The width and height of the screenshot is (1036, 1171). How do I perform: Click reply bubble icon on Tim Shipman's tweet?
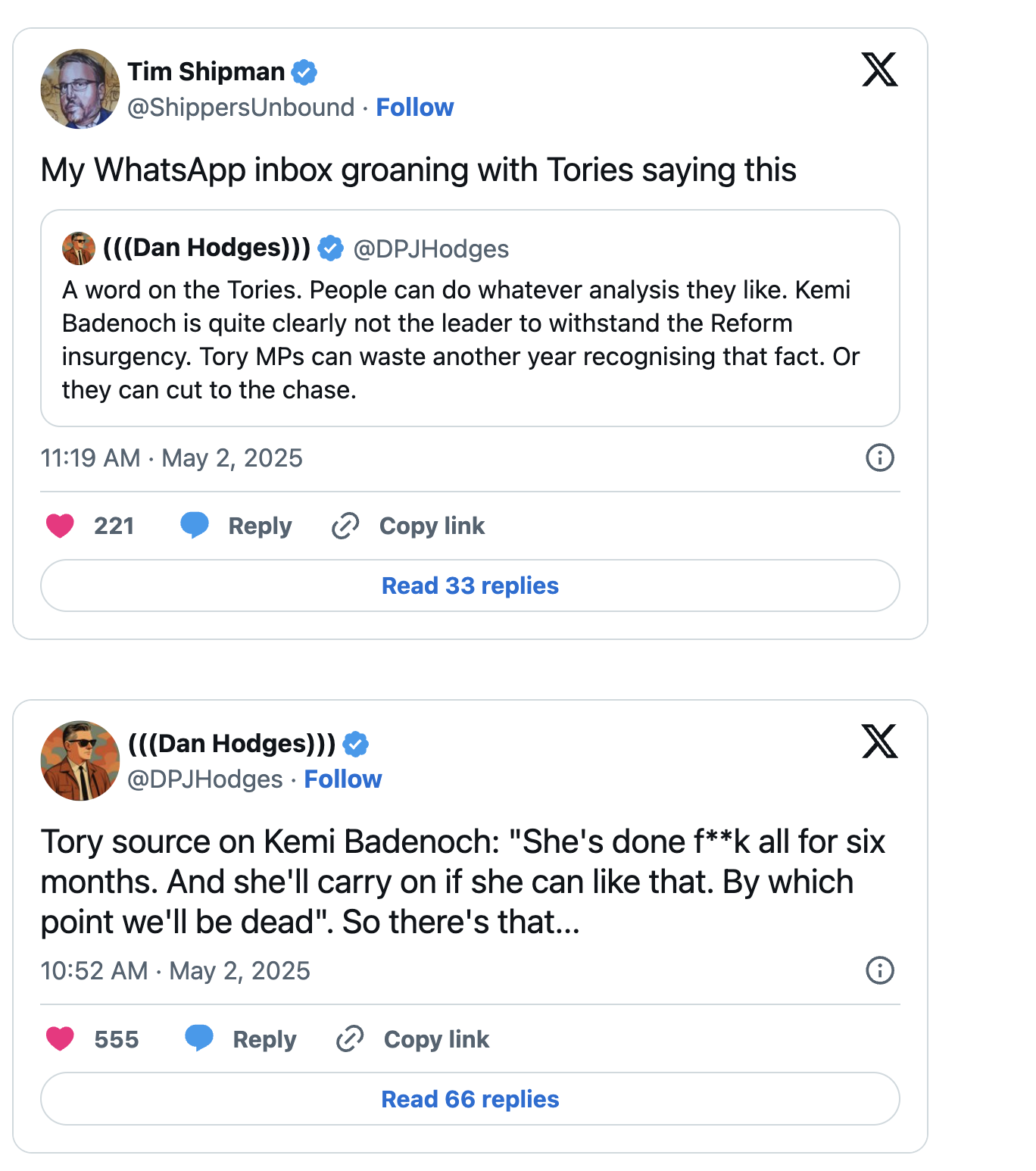click(x=195, y=525)
